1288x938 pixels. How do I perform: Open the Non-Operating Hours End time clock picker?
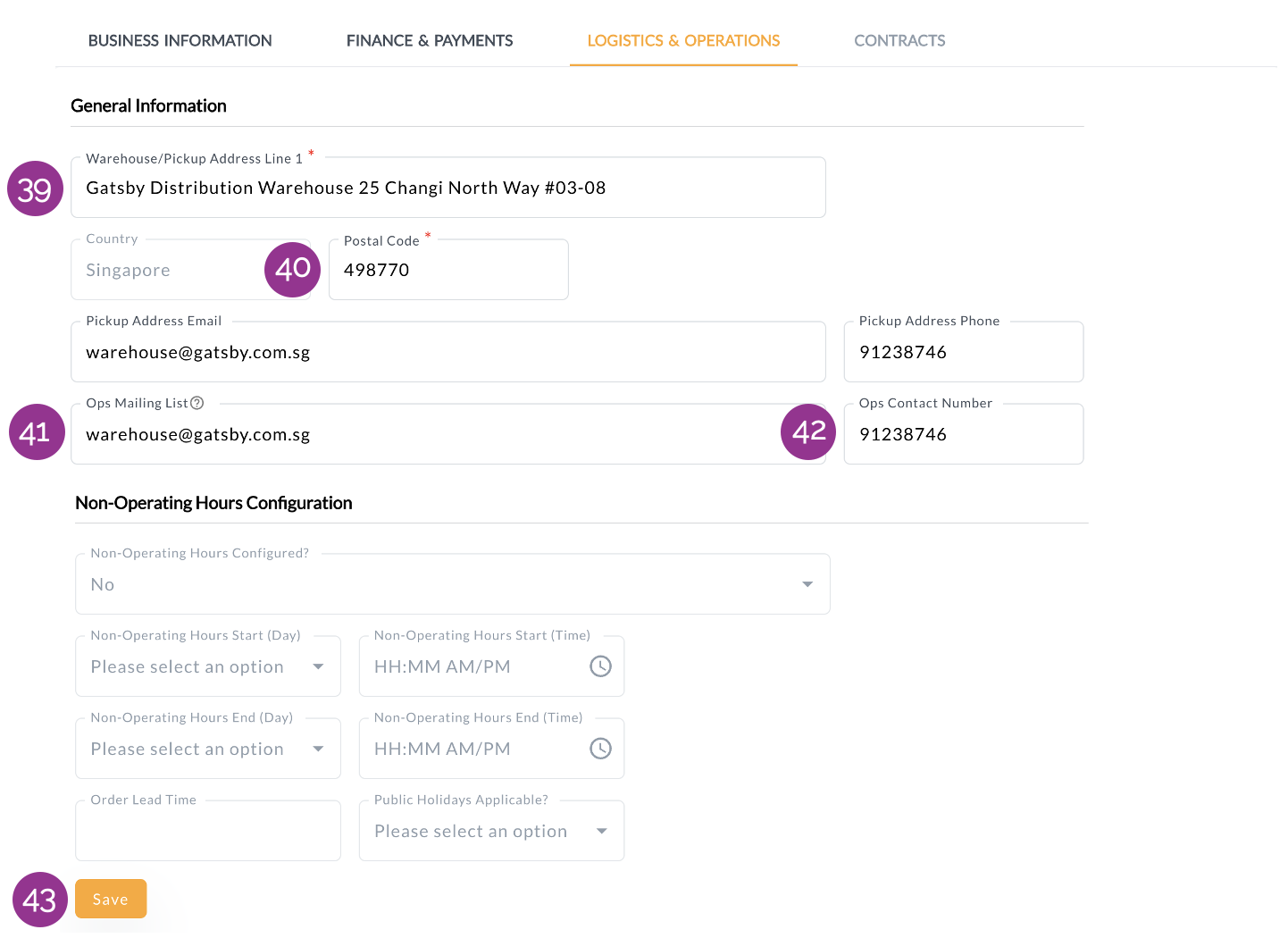(600, 749)
